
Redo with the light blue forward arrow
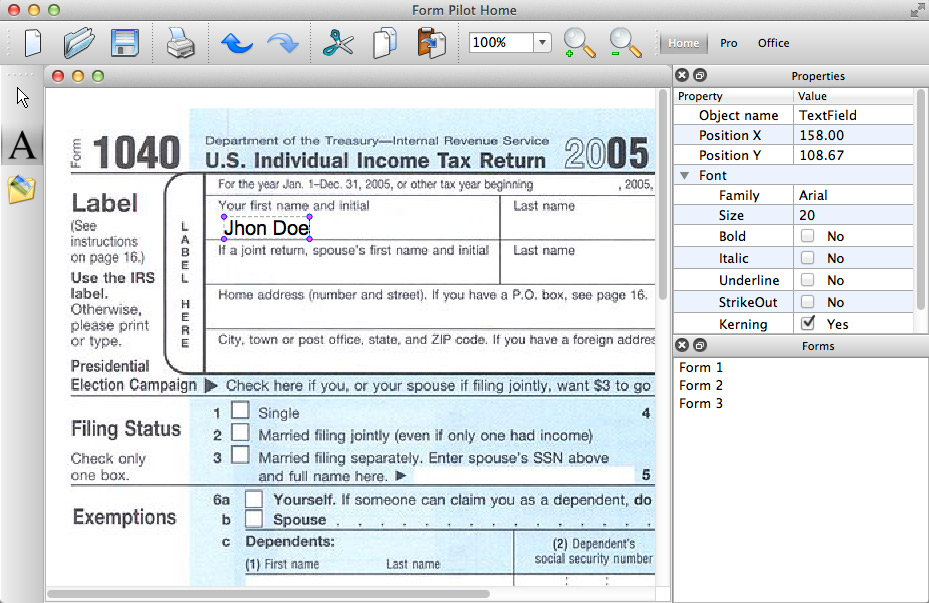pyautogui.click(x=283, y=43)
